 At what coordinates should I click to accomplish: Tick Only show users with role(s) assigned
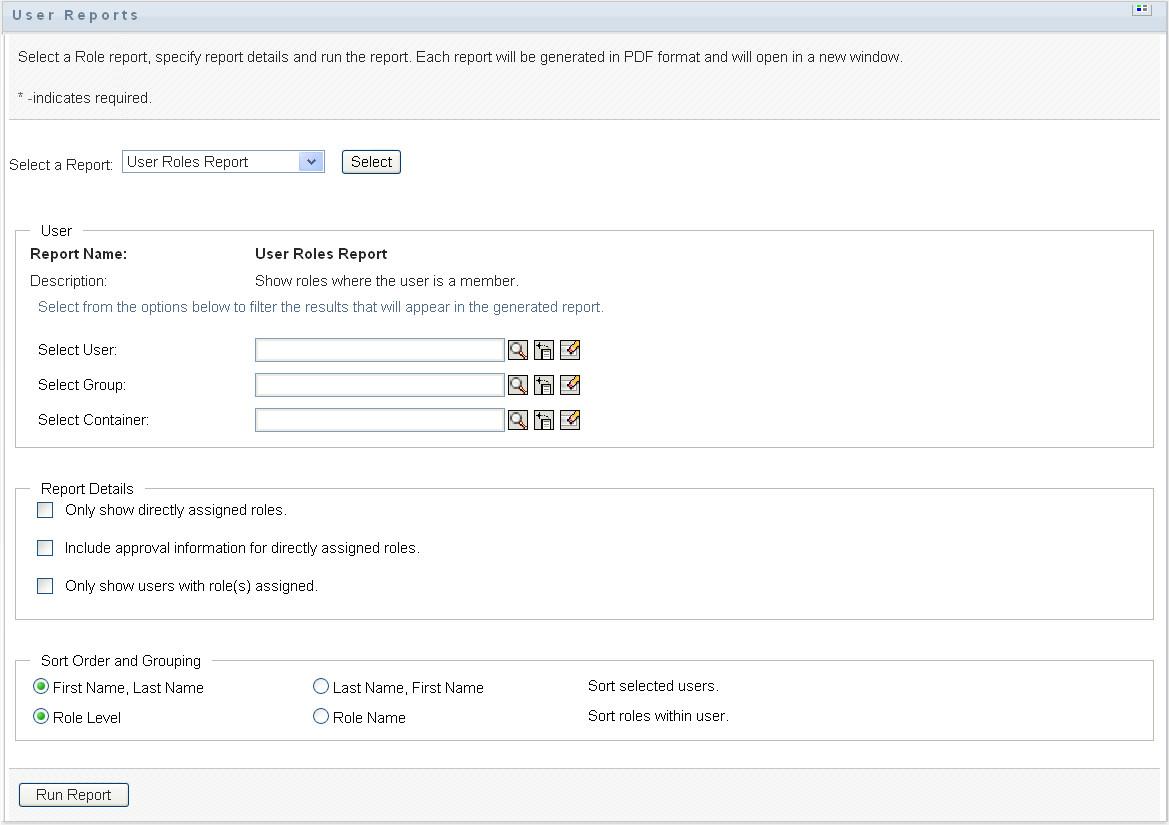(x=45, y=586)
